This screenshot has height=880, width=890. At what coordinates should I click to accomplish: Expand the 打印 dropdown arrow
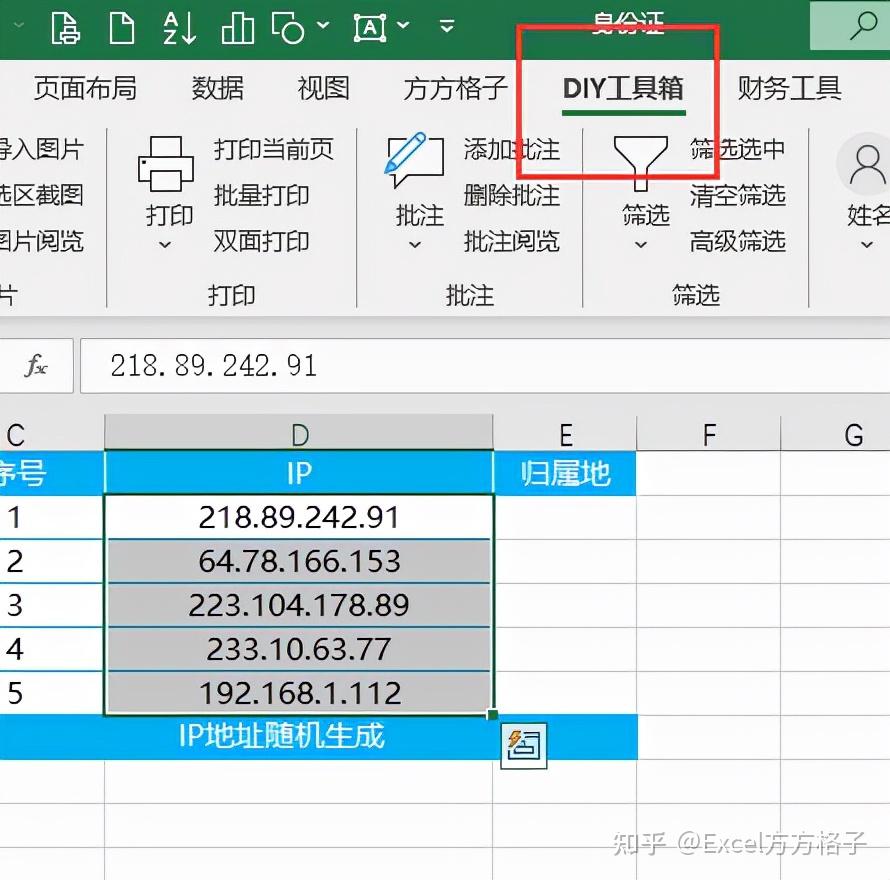165,243
